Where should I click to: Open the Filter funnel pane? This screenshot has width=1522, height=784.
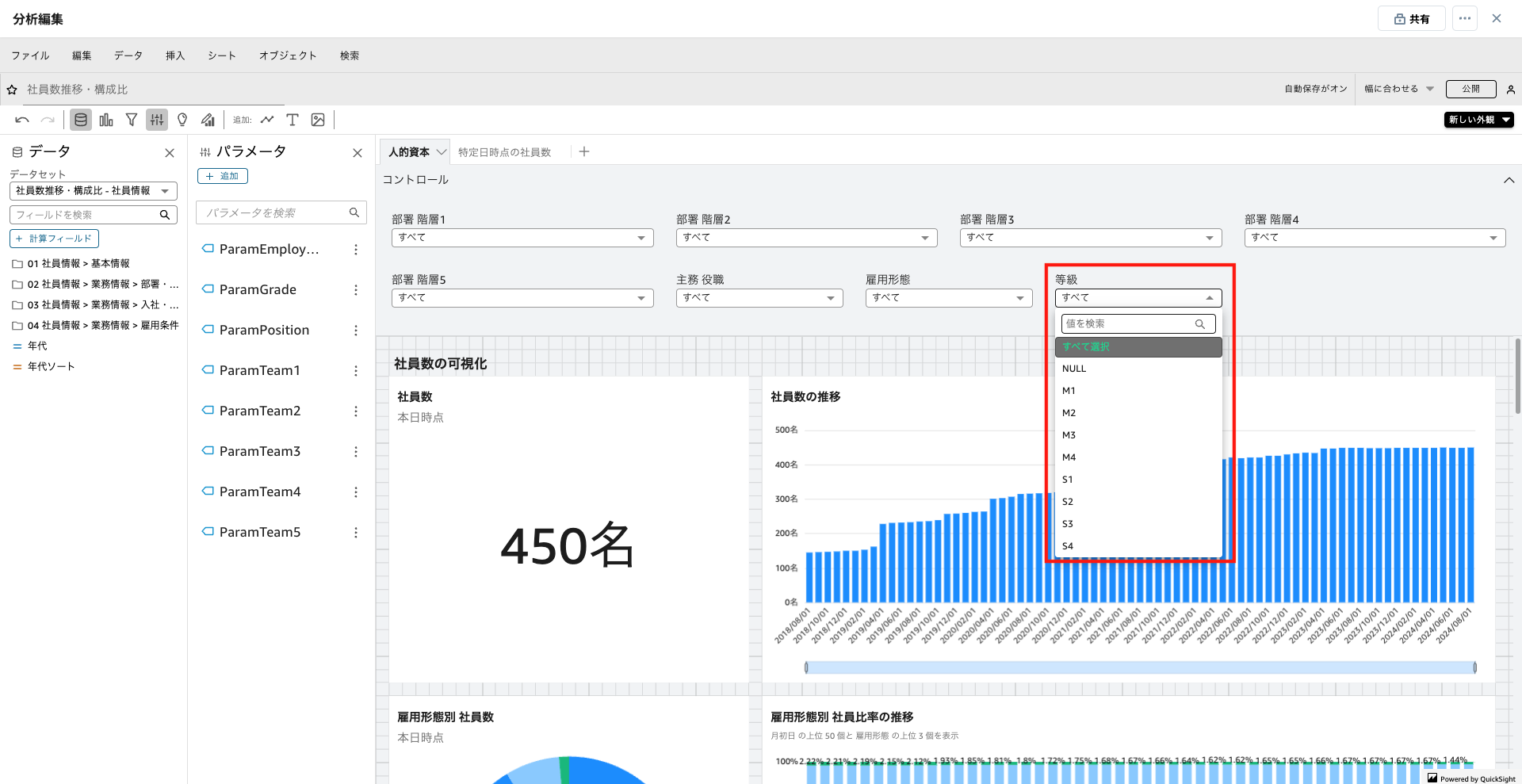[x=132, y=120]
